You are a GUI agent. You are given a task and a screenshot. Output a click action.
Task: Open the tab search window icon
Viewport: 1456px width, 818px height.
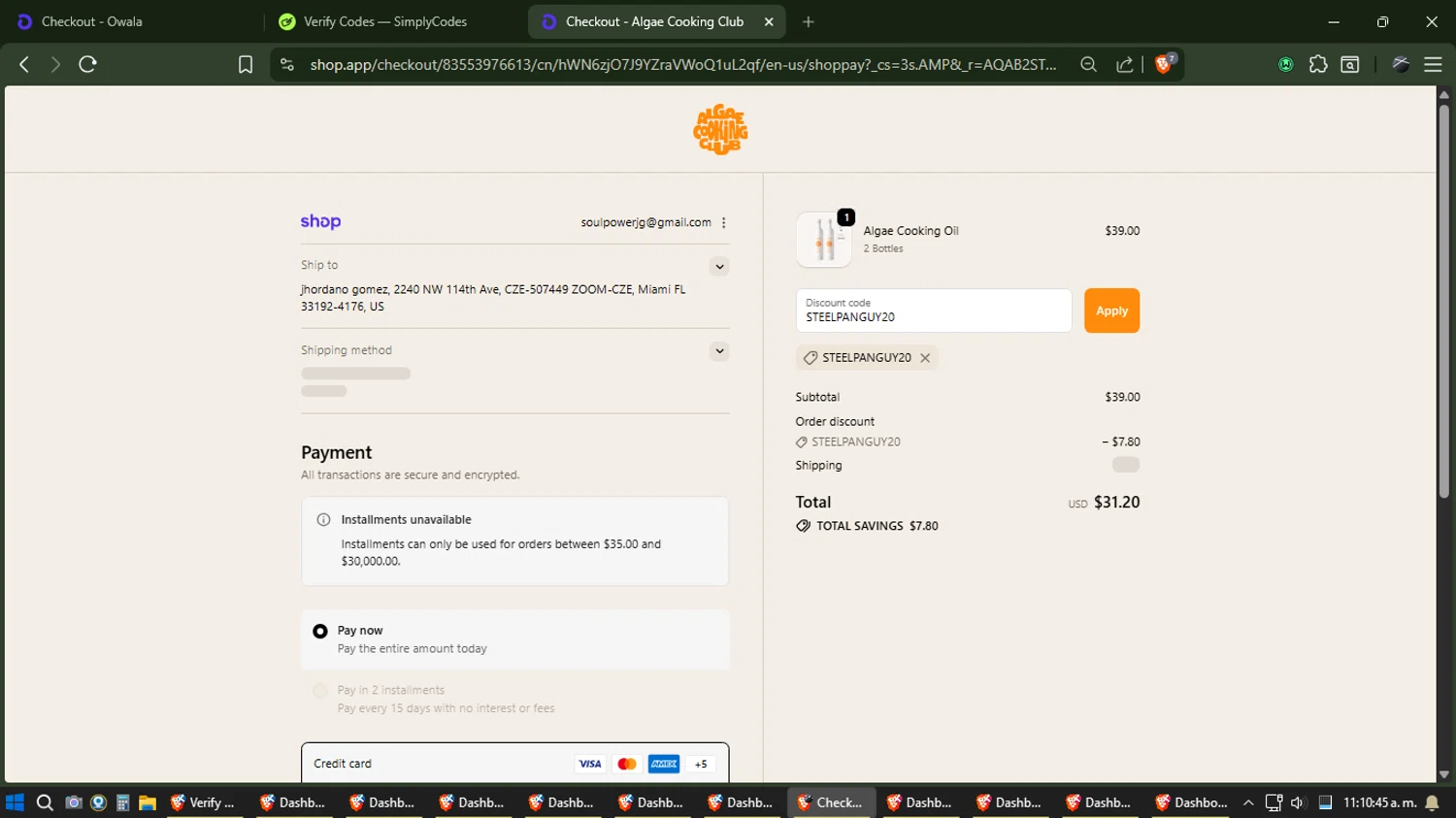[1349, 64]
